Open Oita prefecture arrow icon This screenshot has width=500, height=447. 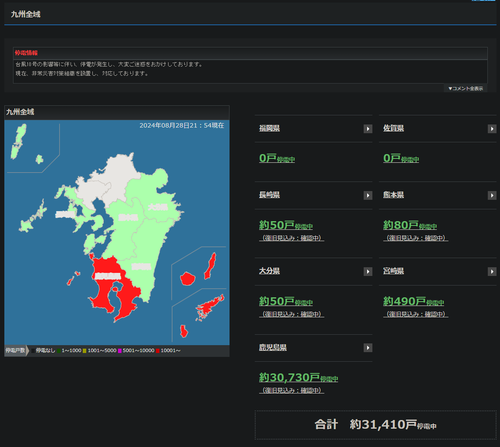pyautogui.click(x=368, y=272)
